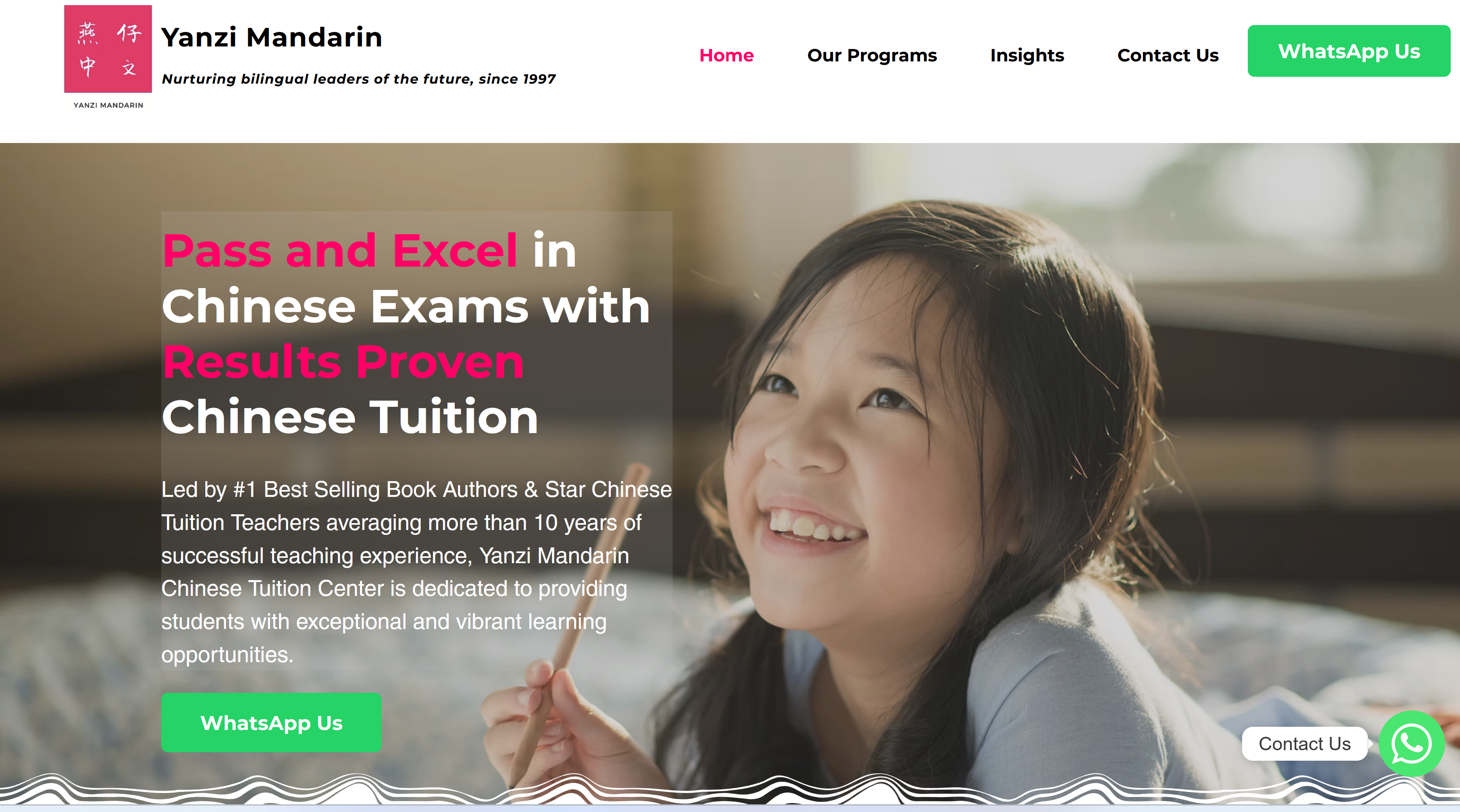Click the Chinese Exams with headline line

406,306
